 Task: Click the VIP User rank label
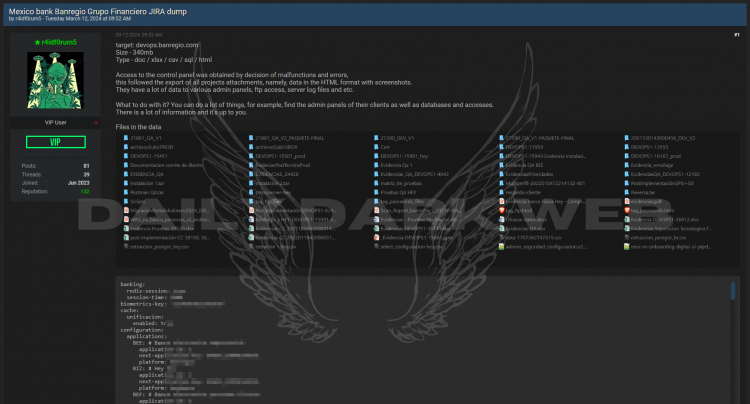[55, 123]
